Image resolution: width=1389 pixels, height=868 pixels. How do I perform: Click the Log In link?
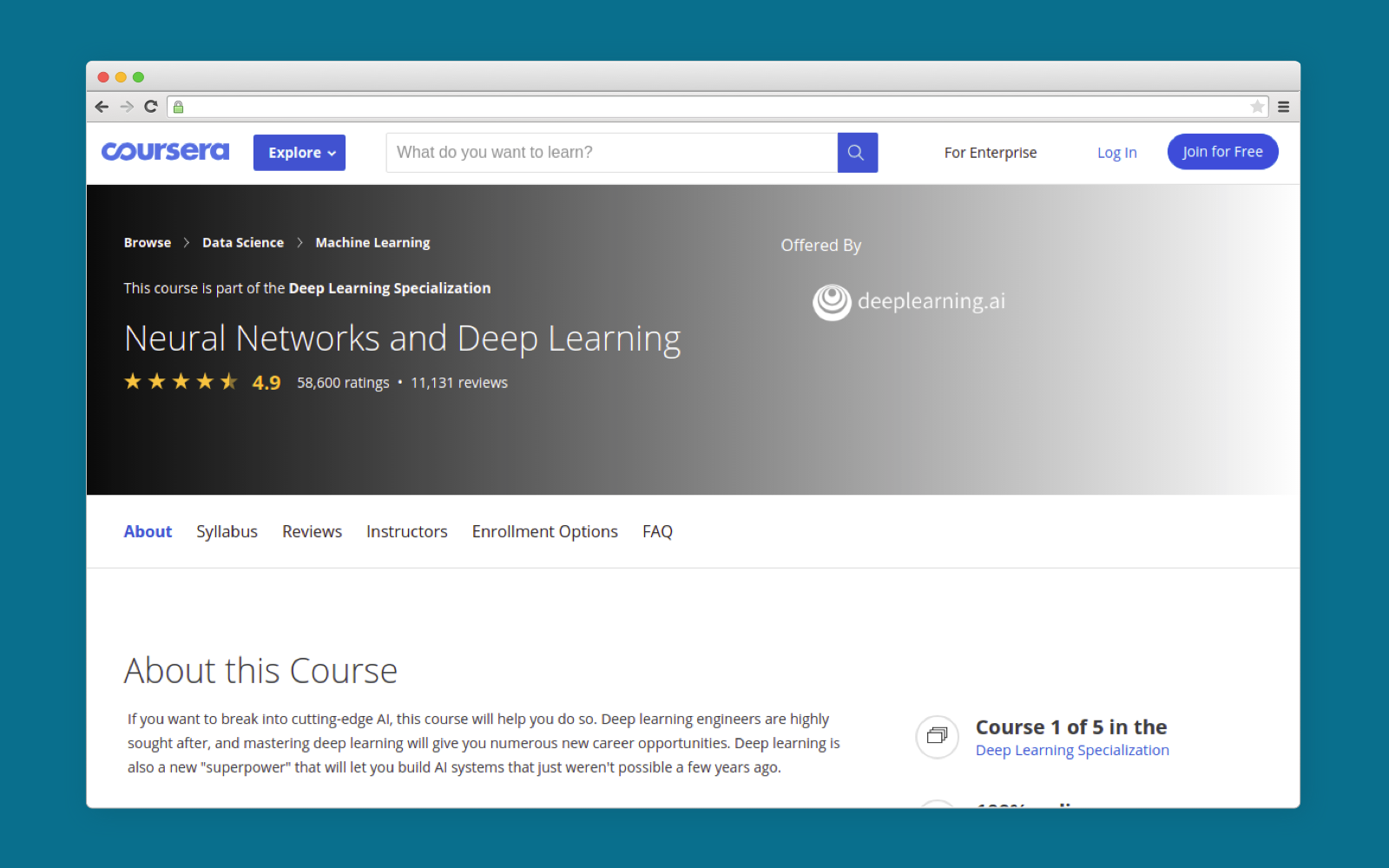click(1116, 153)
